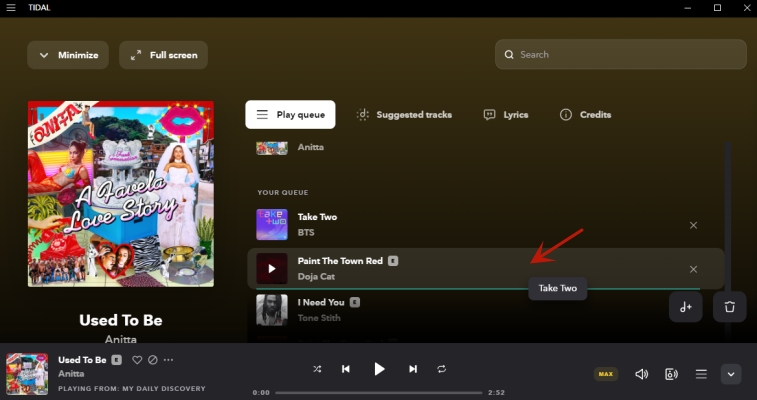Skip to next track
This screenshot has width=757, height=400.
click(x=413, y=369)
